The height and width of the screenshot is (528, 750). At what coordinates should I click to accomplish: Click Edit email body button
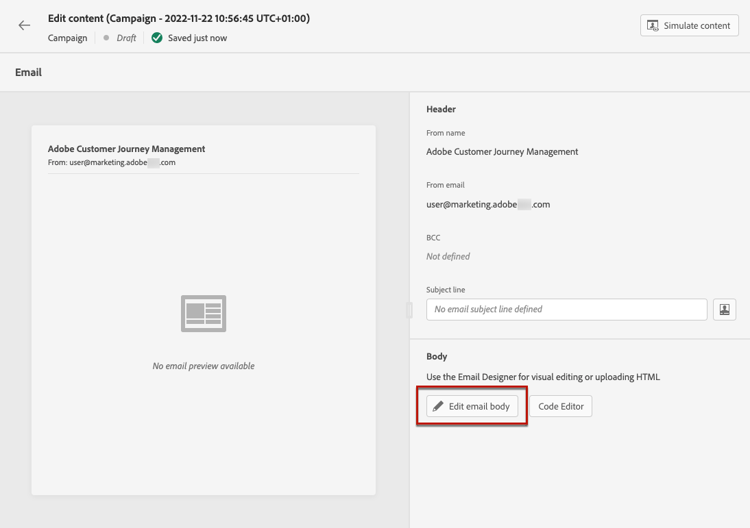(x=472, y=406)
